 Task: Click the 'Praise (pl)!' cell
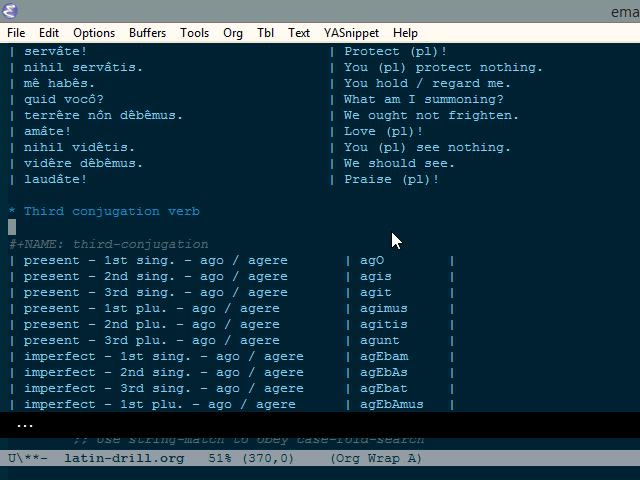391,179
